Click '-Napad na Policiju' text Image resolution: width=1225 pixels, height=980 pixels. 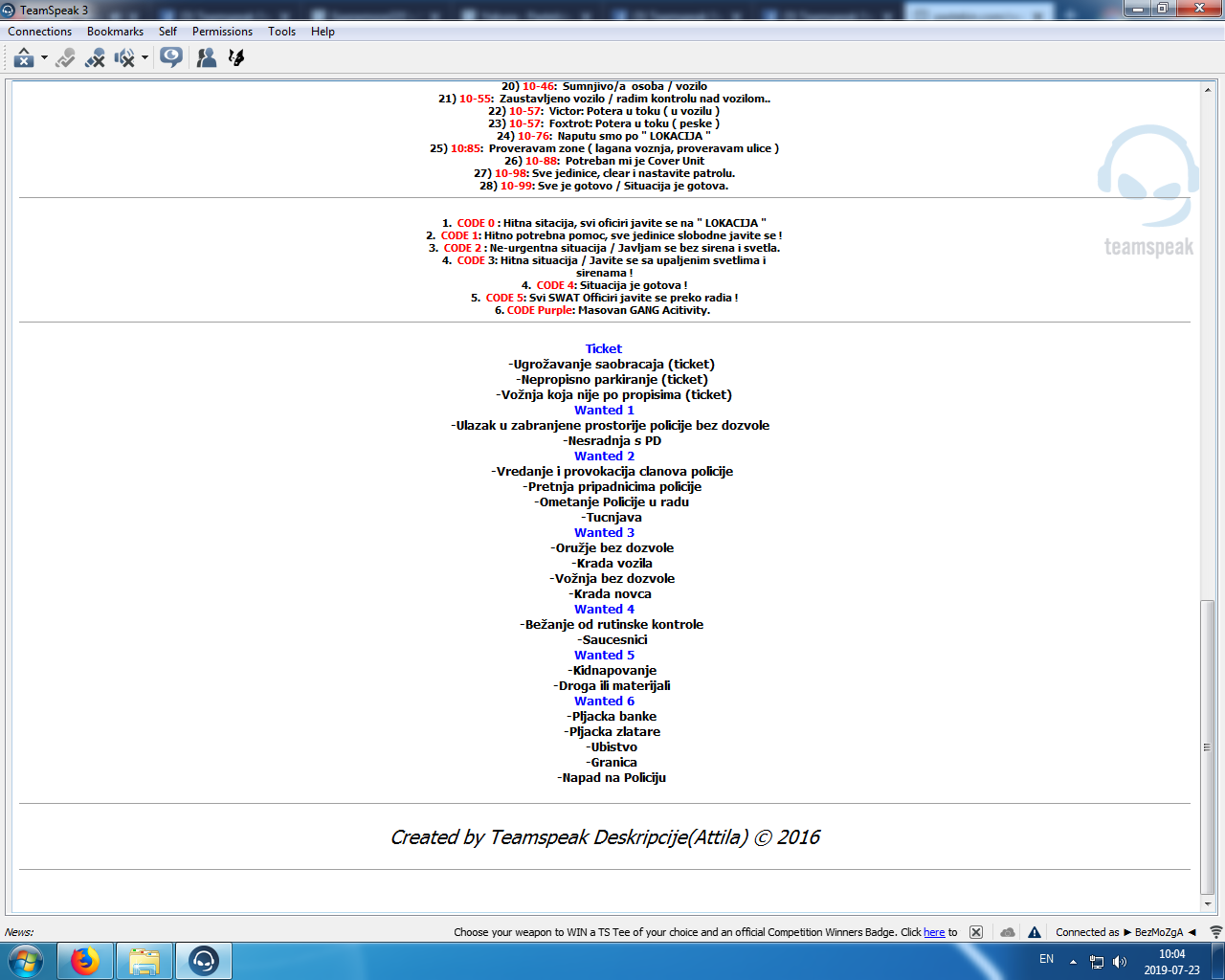pos(612,778)
